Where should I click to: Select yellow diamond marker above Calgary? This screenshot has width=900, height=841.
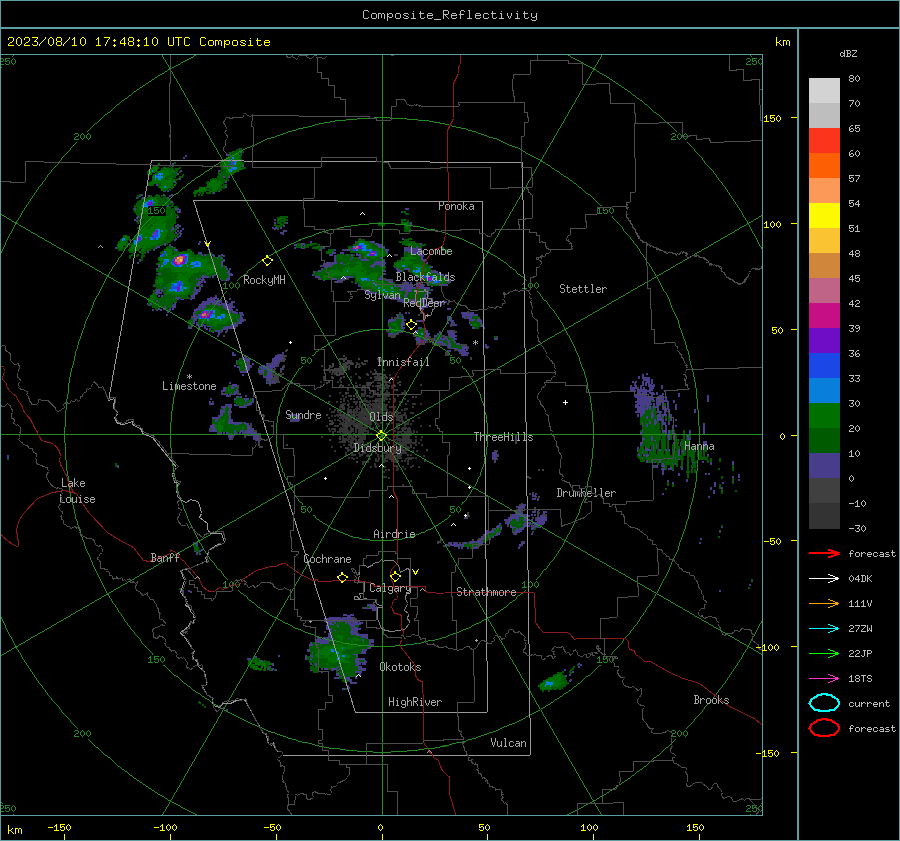click(395, 576)
